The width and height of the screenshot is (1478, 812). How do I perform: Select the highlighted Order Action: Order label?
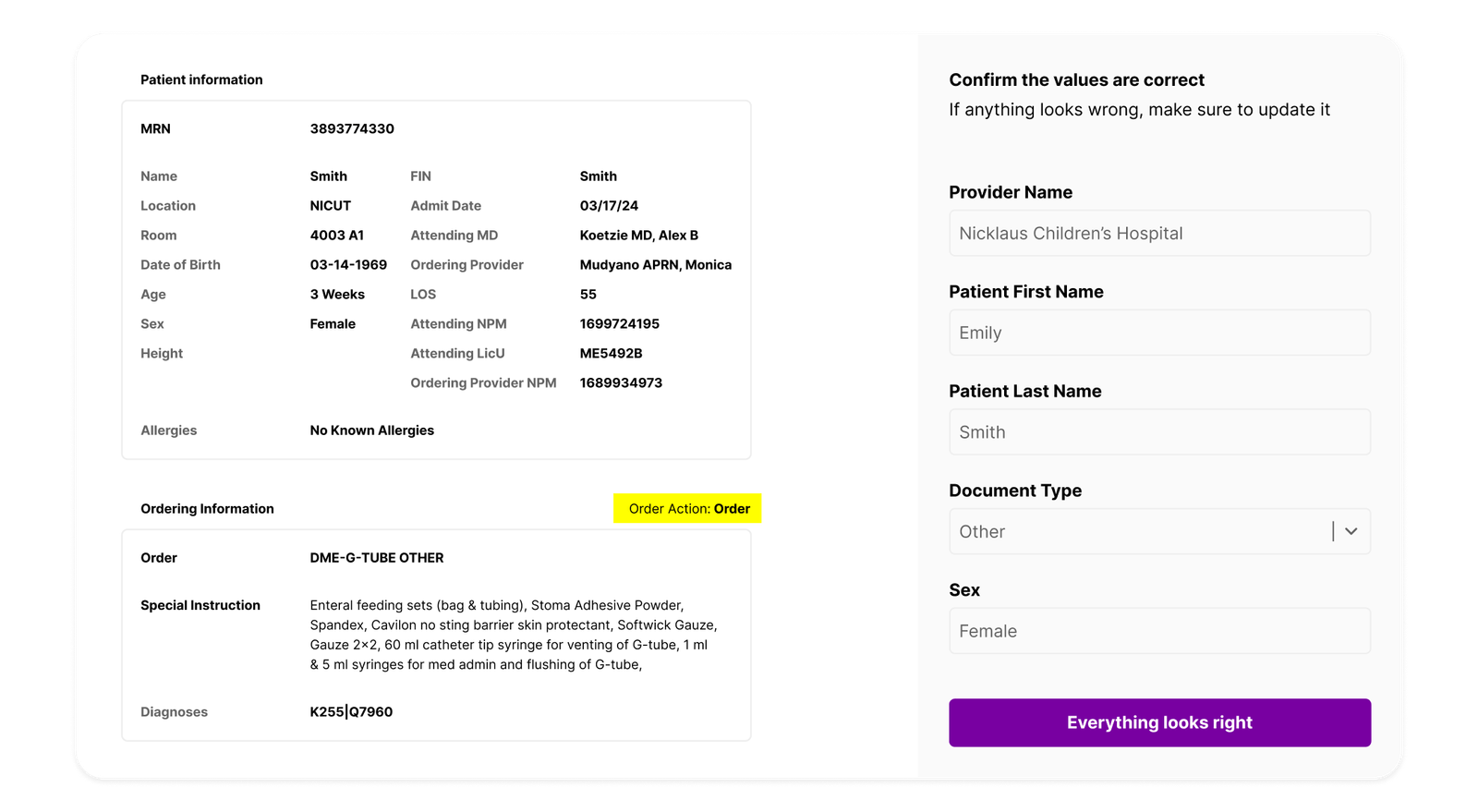coord(687,508)
